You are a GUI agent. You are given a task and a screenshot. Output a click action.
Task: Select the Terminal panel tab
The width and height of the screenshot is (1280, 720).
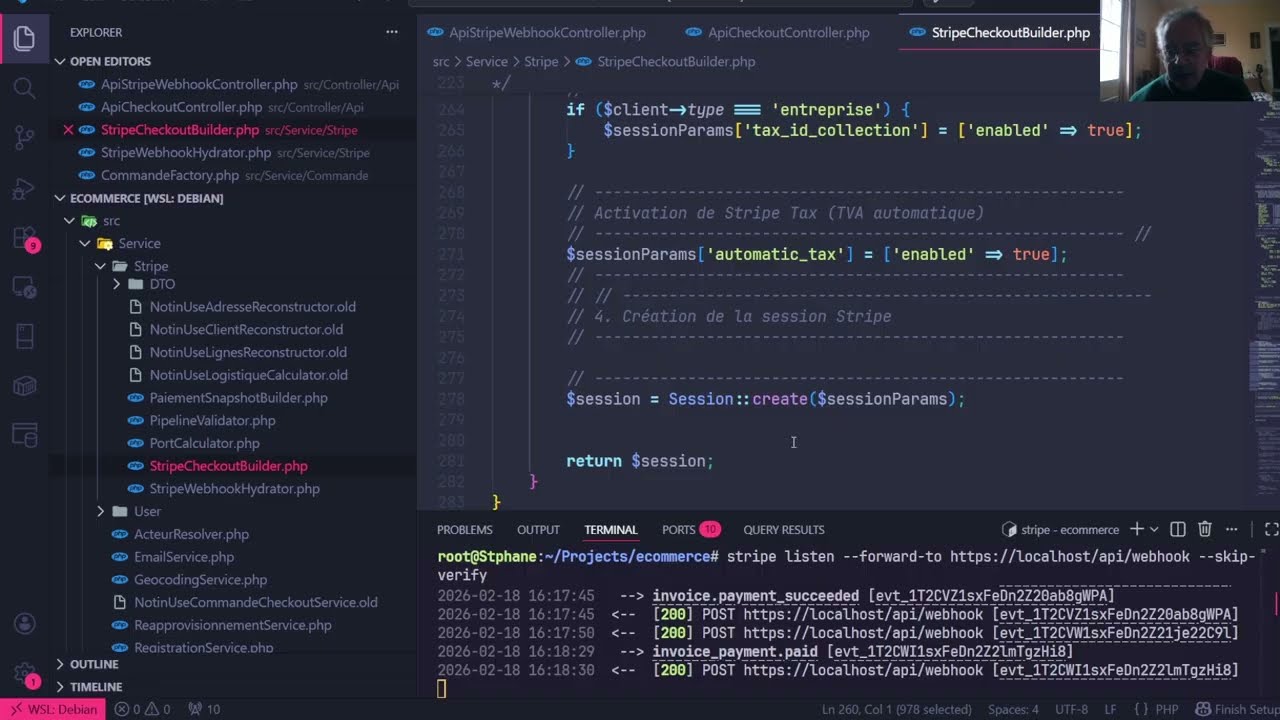[610, 529]
